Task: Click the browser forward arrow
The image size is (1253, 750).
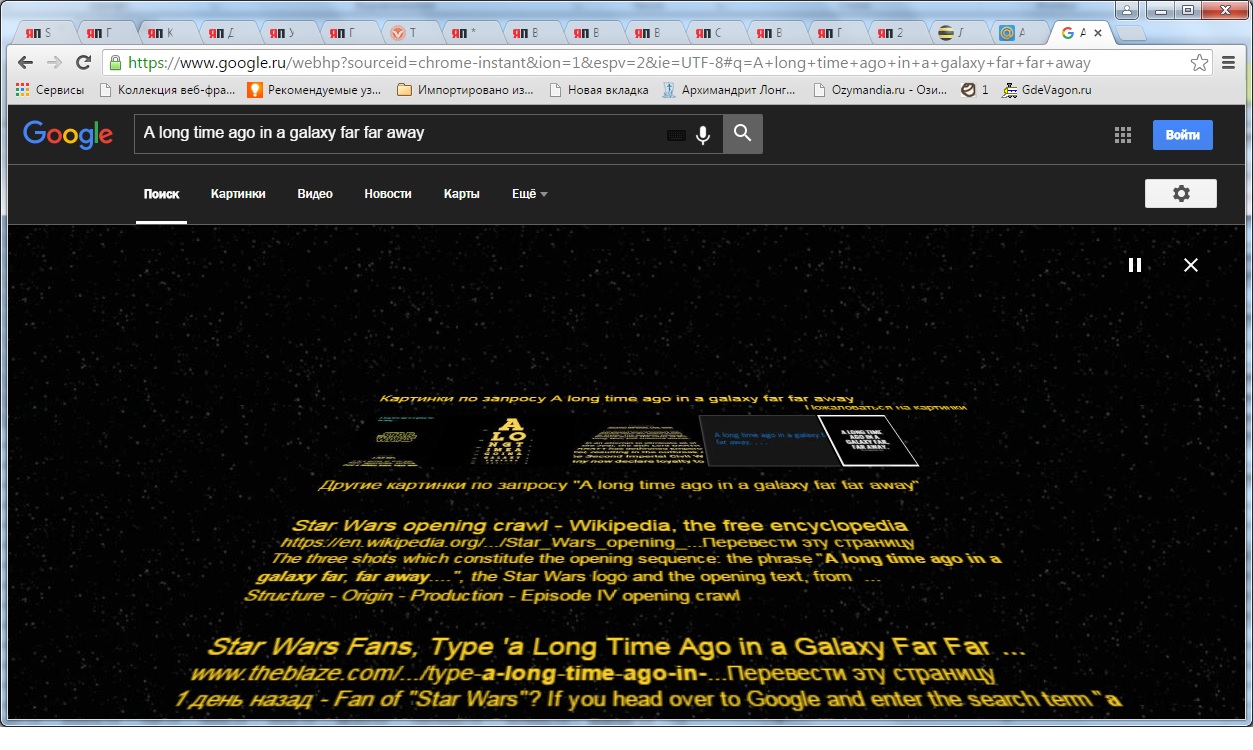Action: pyautogui.click(x=55, y=63)
